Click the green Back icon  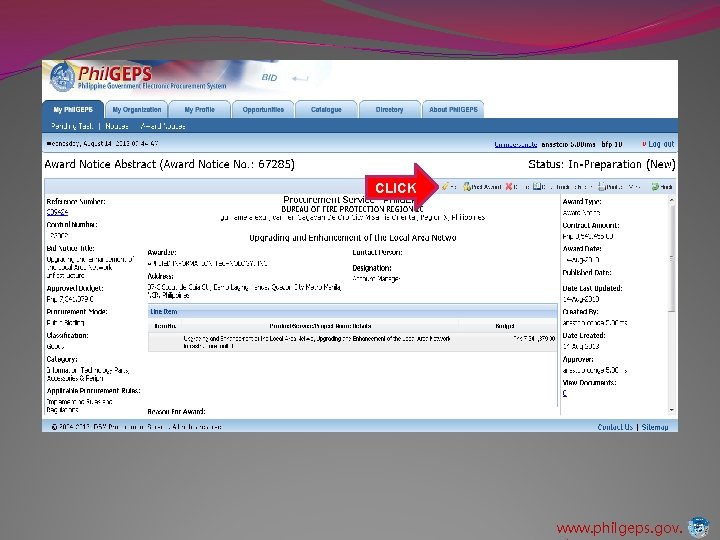click(x=655, y=186)
